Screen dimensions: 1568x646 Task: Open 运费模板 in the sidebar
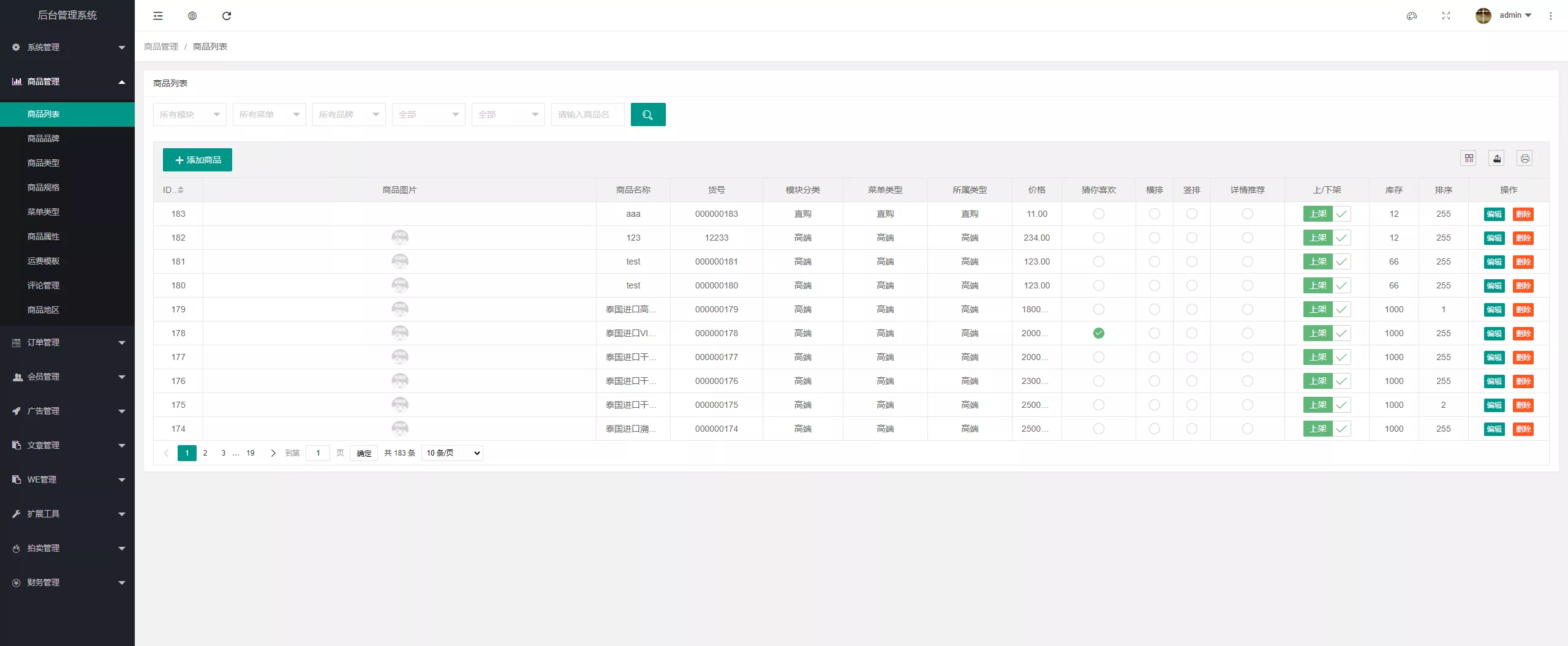point(43,261)
